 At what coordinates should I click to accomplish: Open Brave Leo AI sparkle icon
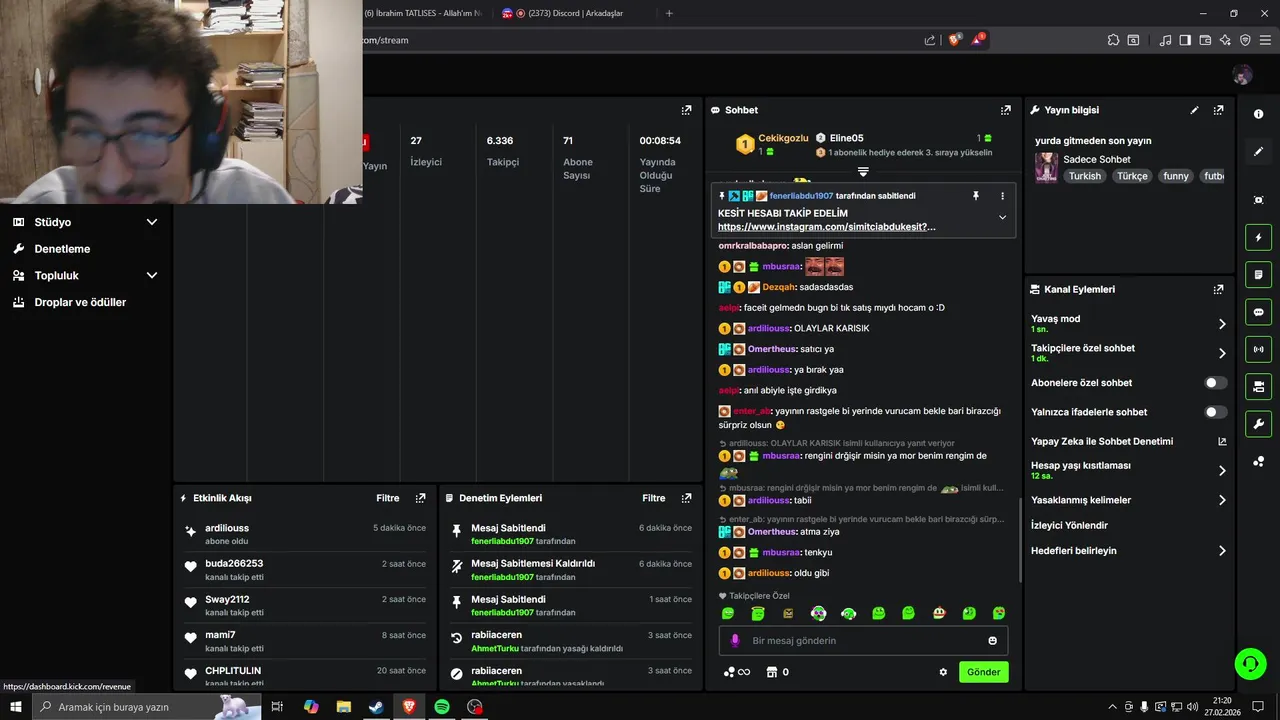[x=1225, y=40]
